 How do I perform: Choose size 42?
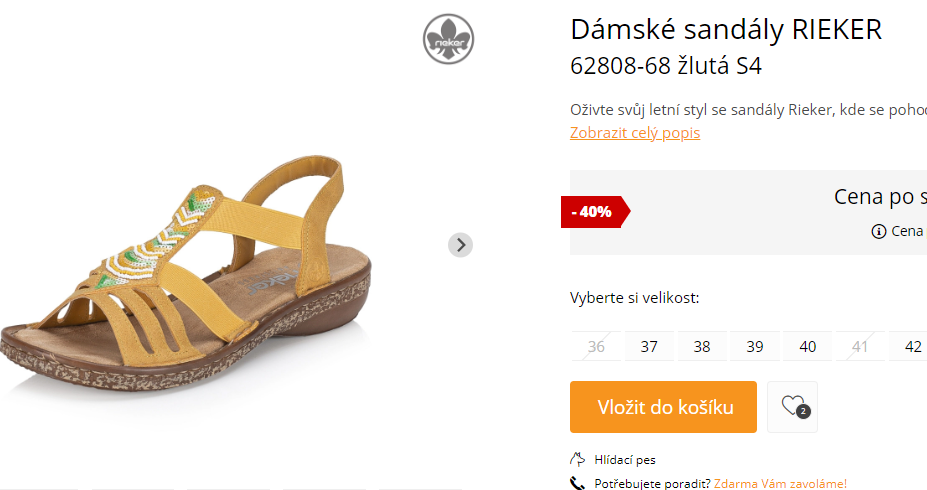pyautogui.click(x=910, y=346)
